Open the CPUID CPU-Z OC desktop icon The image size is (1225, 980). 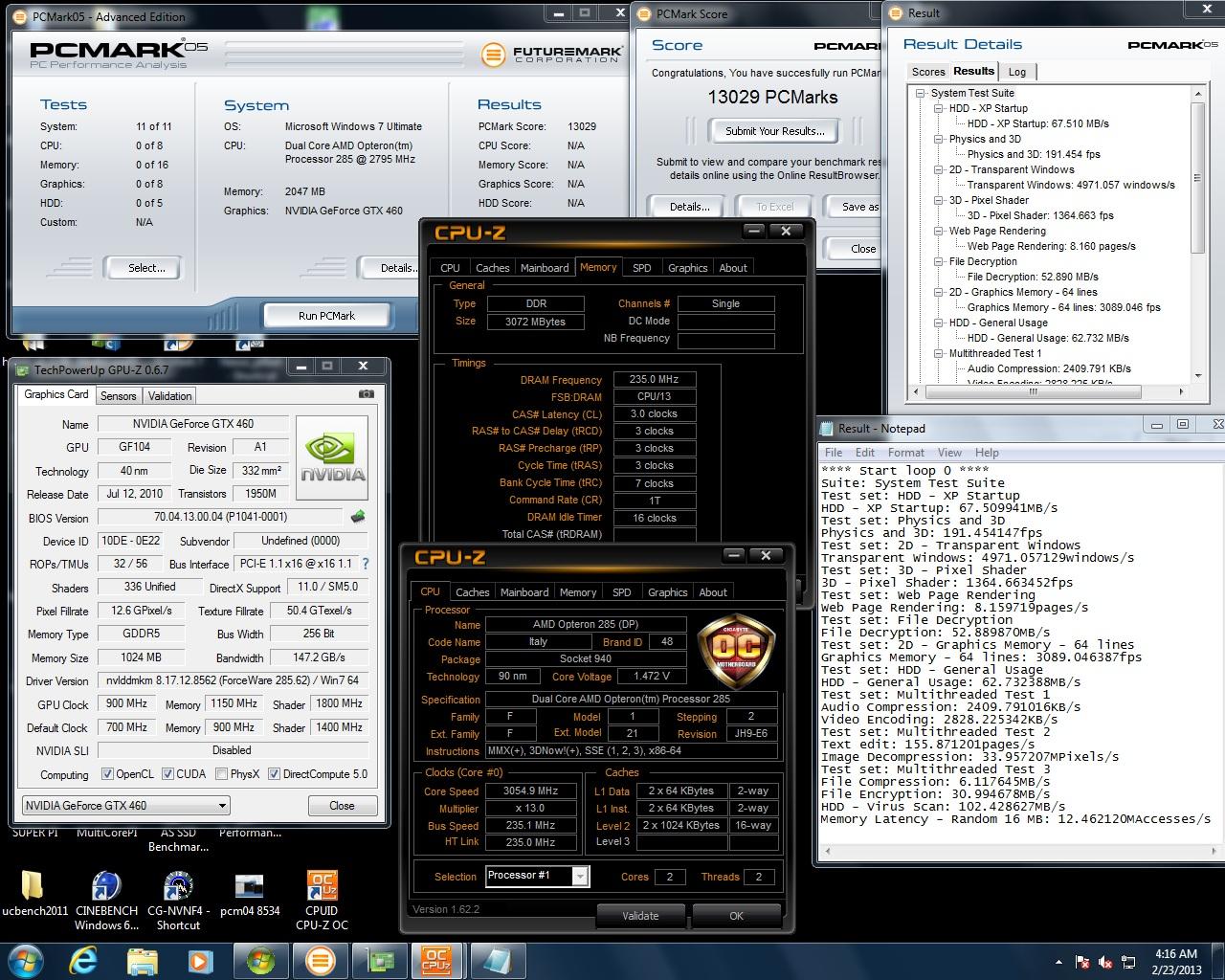click(322, 900)
